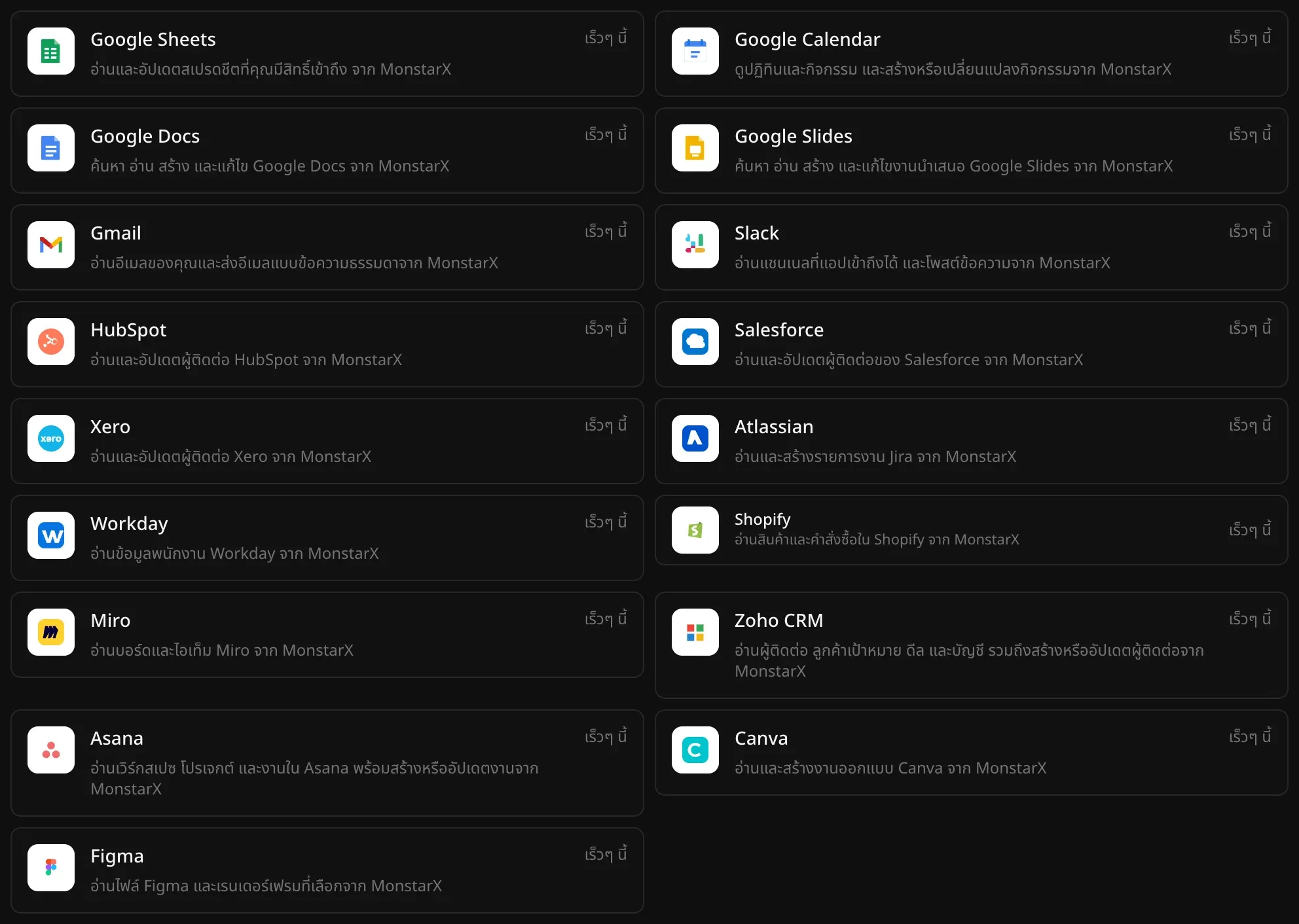Click the Google Slides yellow icon
This screenshot has height=924, width=1299.
coord(695,148)
